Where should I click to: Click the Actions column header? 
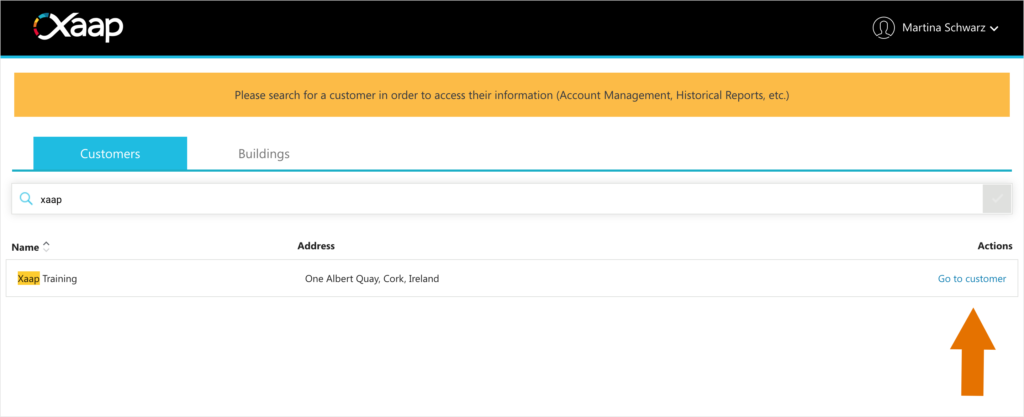[x=995, y=246]
